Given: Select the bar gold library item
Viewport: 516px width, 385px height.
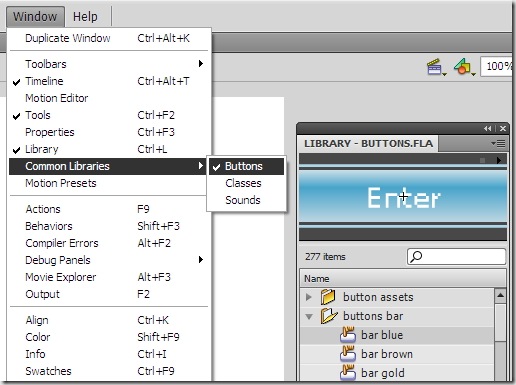Looking at the screenshot, I should pos(397,373).
